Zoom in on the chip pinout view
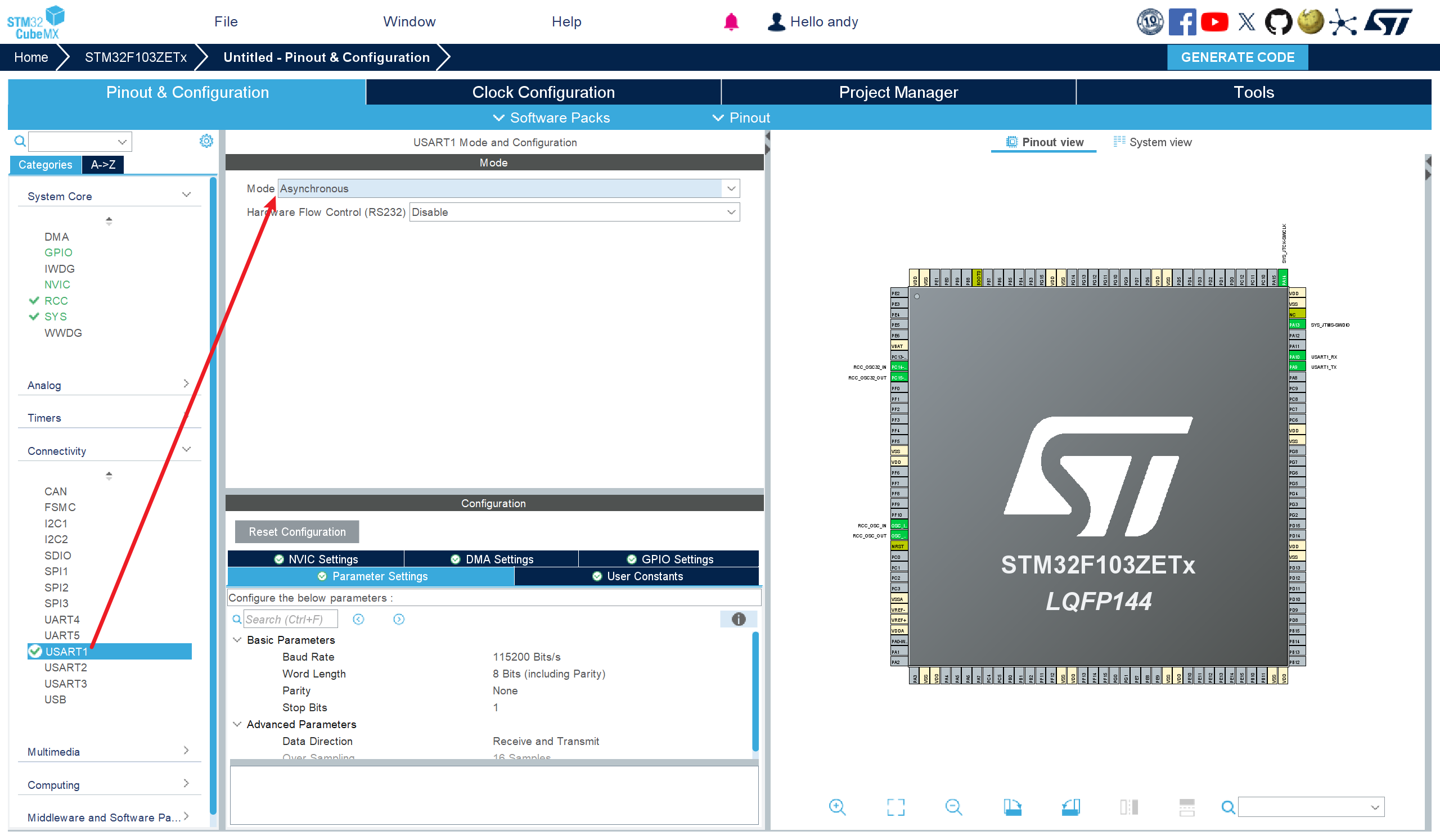Image resolution: width=1440 pixels, height=840 pixels. pyautogui.click(x=837, y=807)
